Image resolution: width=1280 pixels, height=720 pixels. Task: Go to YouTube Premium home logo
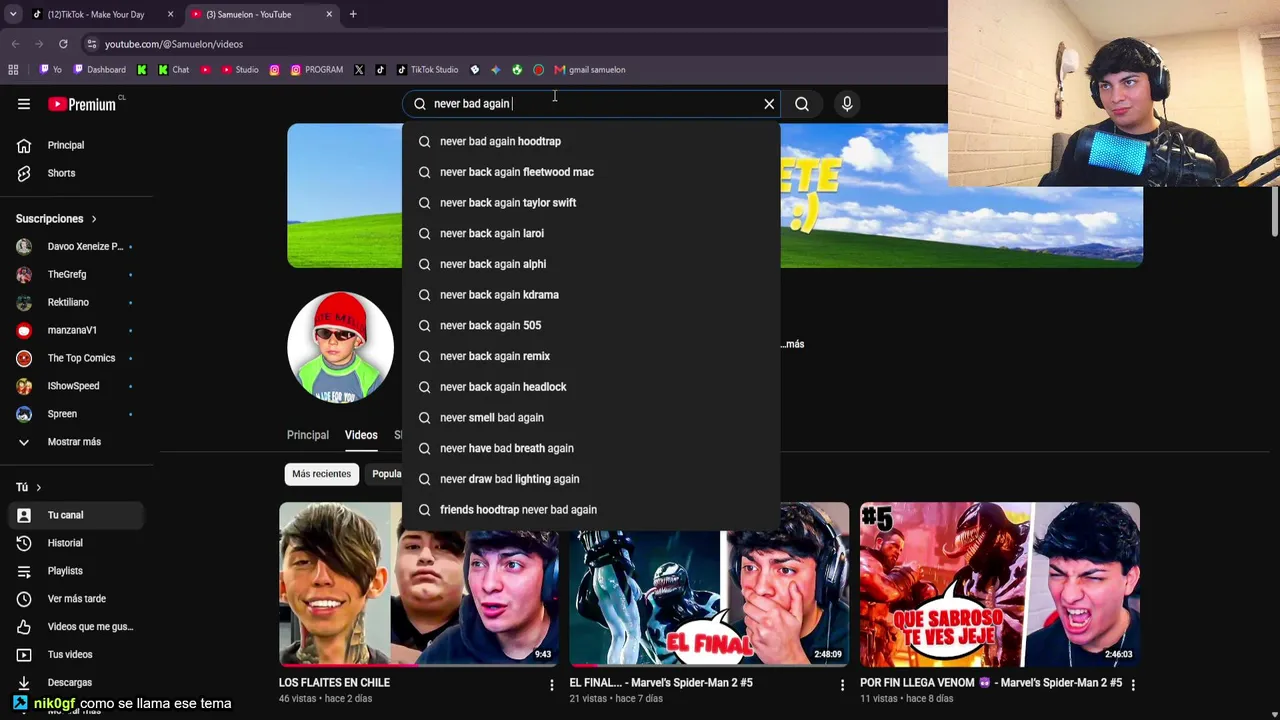82,104
